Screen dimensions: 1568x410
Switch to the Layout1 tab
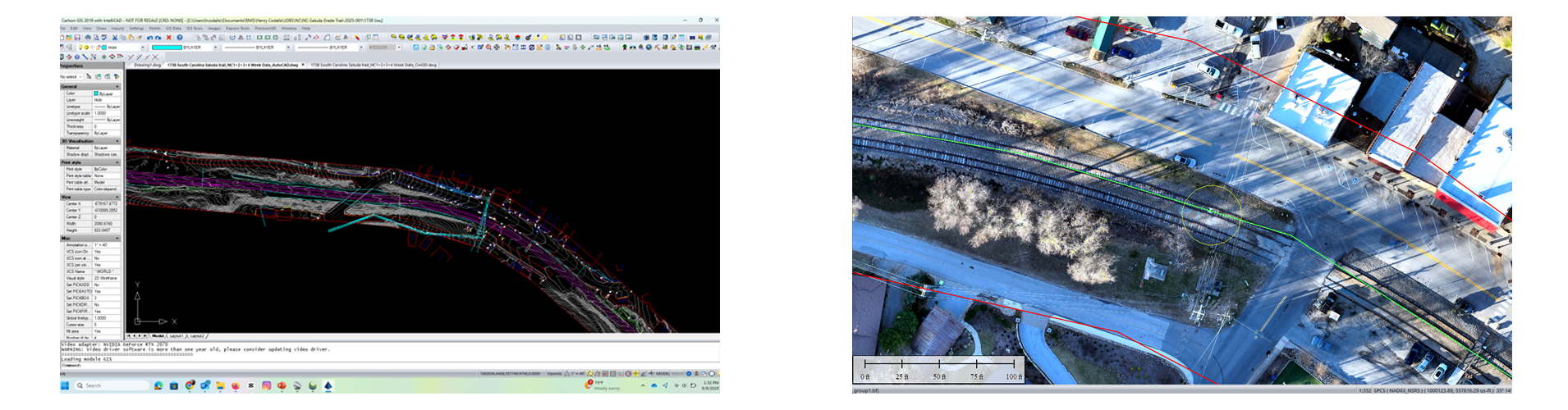pyautogui.click(x=177, y=336)
